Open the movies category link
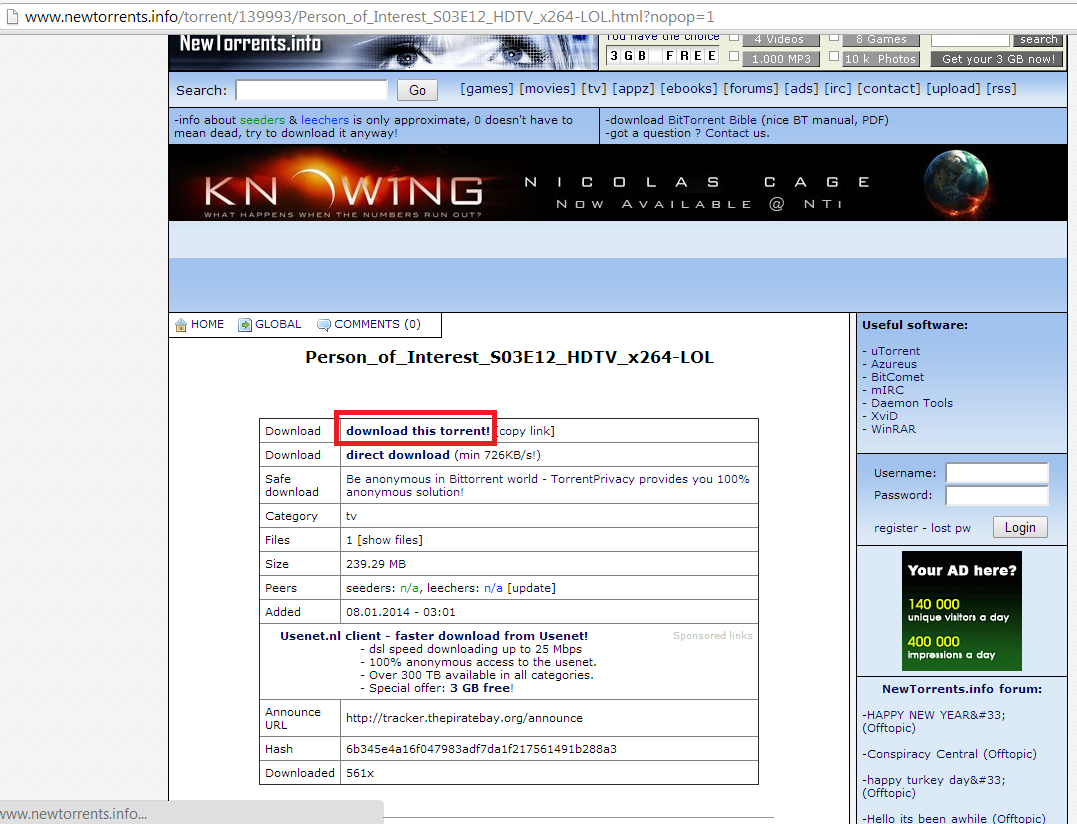1077x824 pixels. [x=547, y=89]
